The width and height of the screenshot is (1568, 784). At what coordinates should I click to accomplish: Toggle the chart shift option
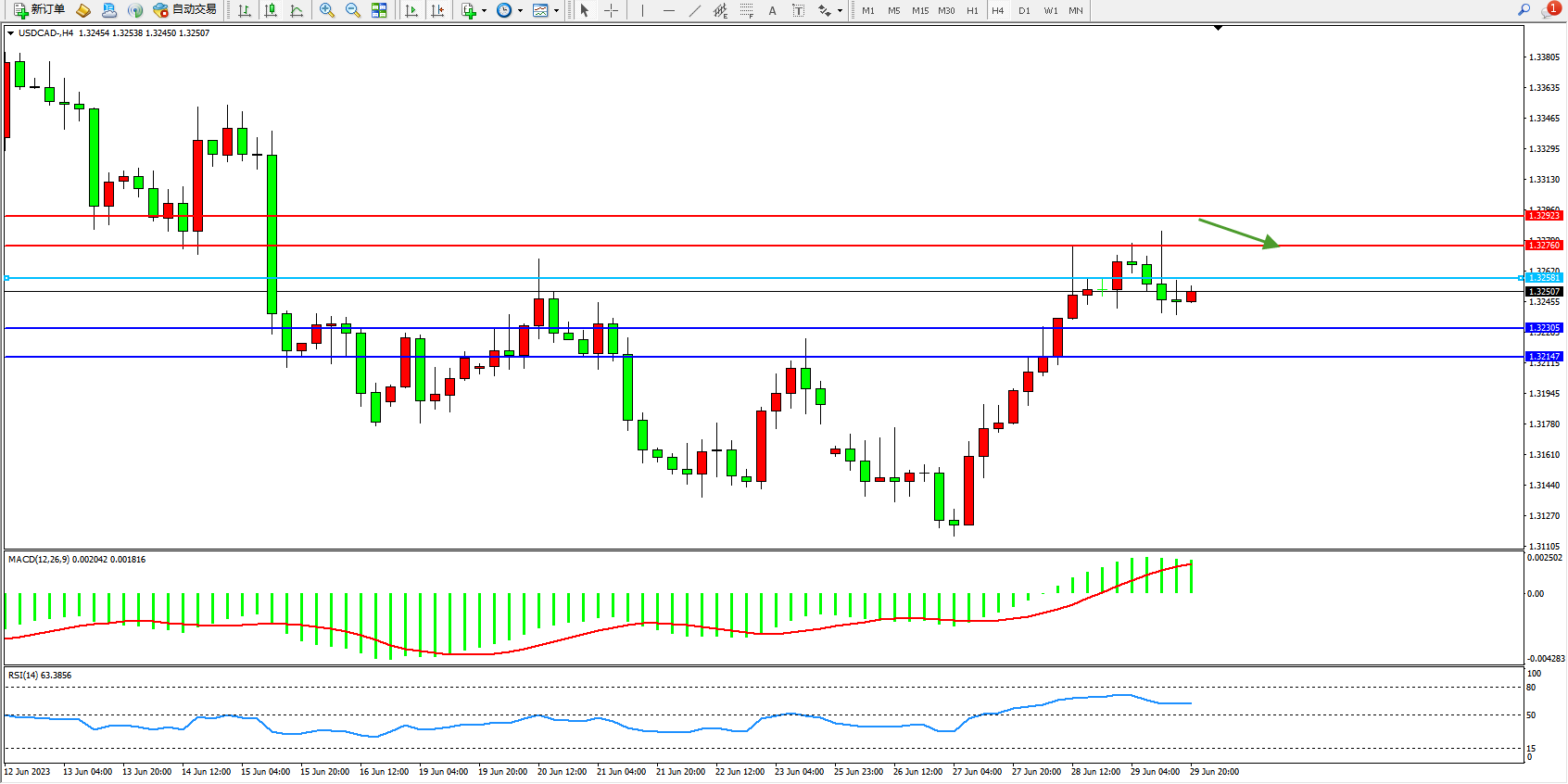click(437, 10)
